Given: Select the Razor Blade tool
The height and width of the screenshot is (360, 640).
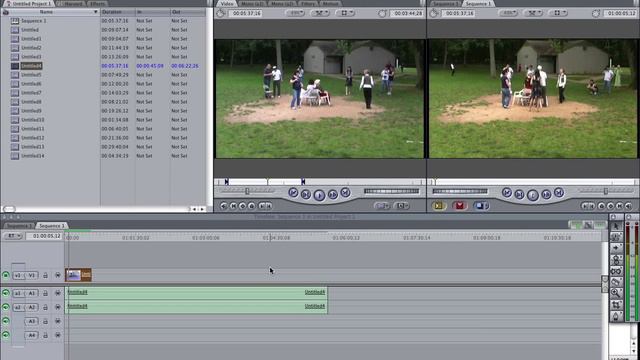Looking at the screenshot, I should pos(616,282).
